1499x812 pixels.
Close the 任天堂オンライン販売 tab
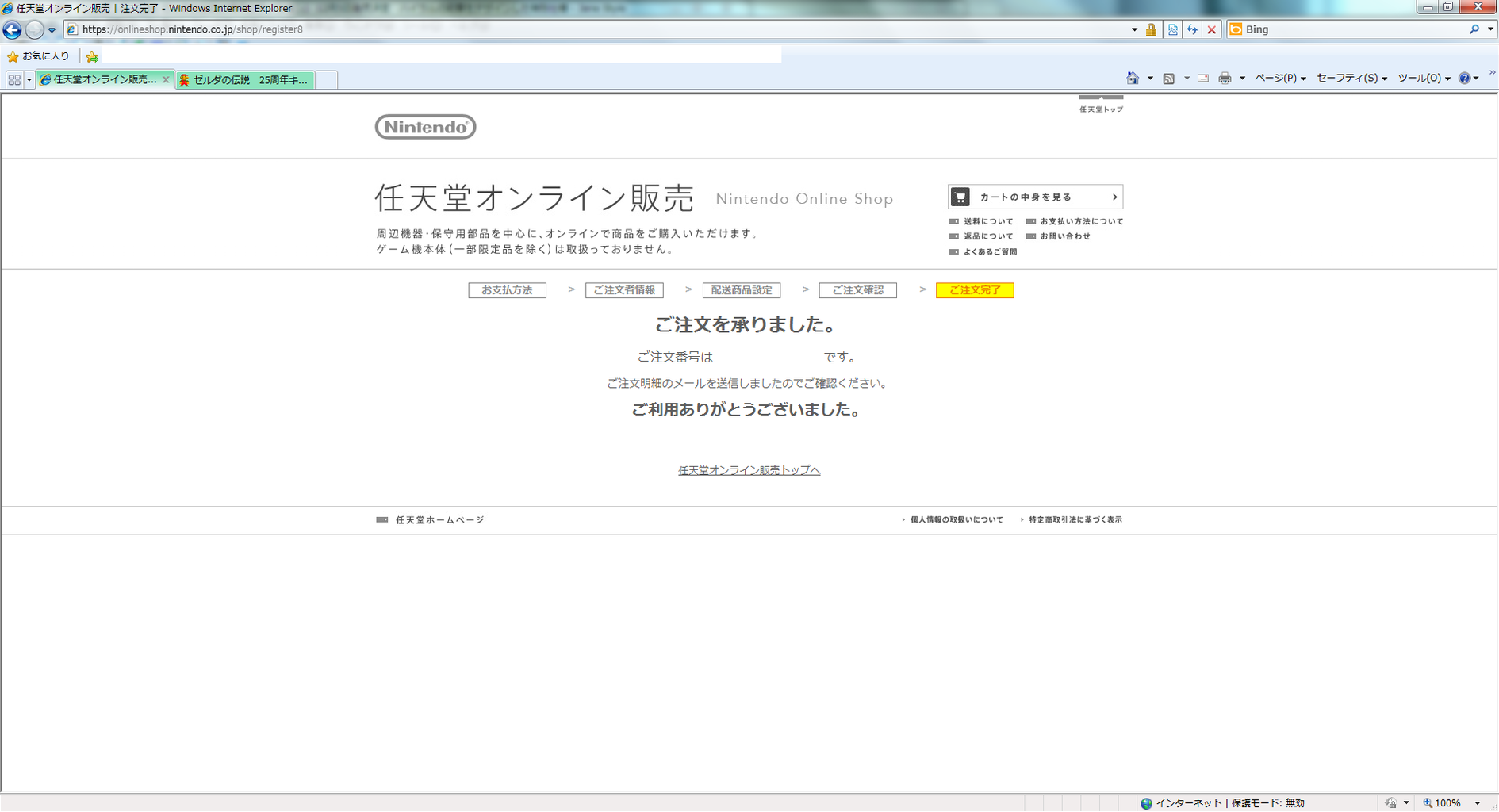click(x=166, y=79)
